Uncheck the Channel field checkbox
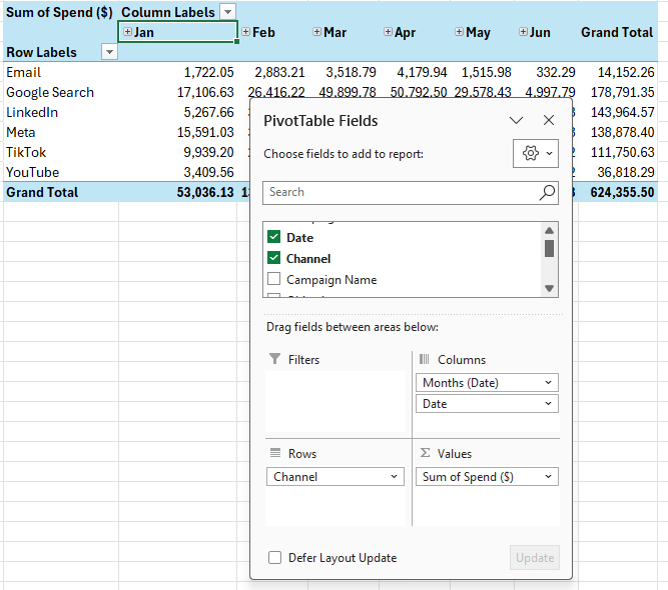Image resolution: width=668 pixels, height=590 pixels. (274, 258)
